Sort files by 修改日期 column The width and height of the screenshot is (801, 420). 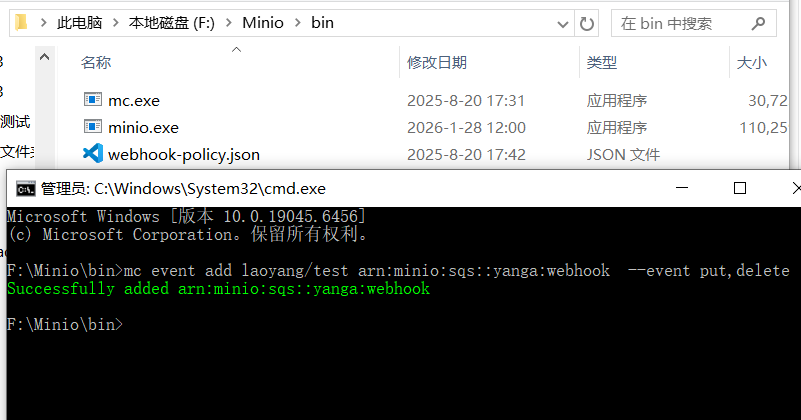437,63
